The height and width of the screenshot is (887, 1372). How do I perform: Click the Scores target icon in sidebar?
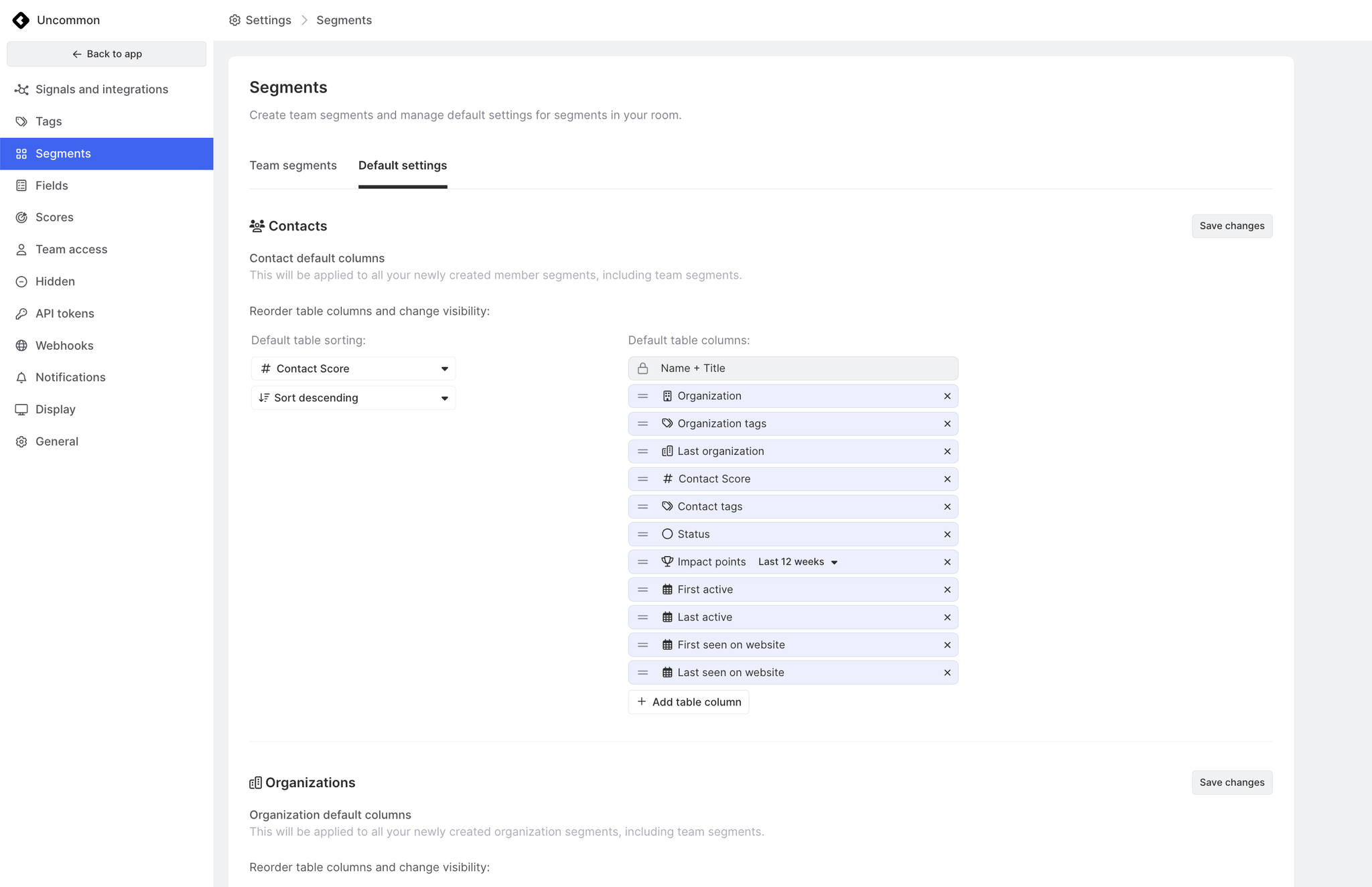[x=21, y=218]
